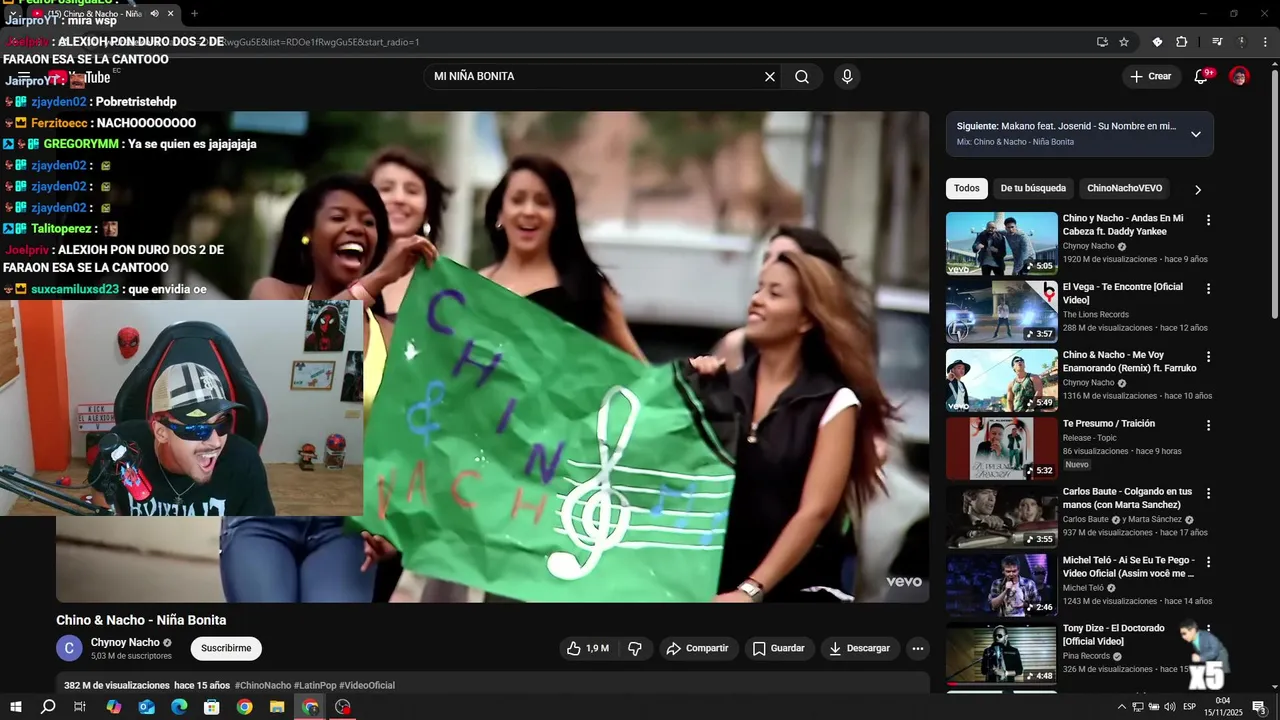Open Windows Start menu
Screen dimensions: 1280x720
16,707
